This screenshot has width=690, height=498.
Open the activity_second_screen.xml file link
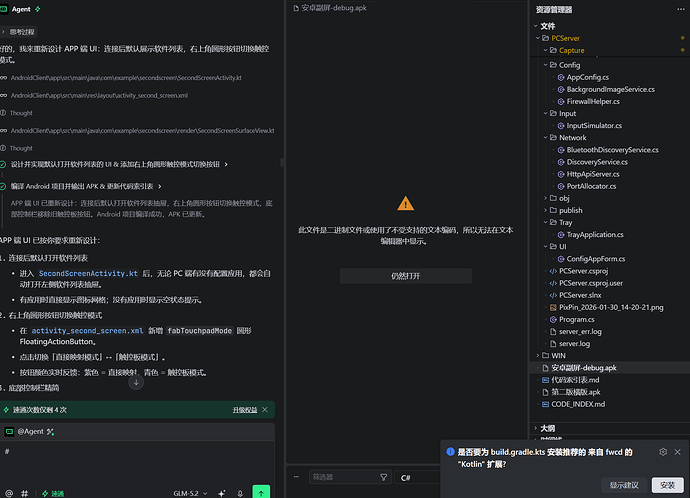point(87,331)
